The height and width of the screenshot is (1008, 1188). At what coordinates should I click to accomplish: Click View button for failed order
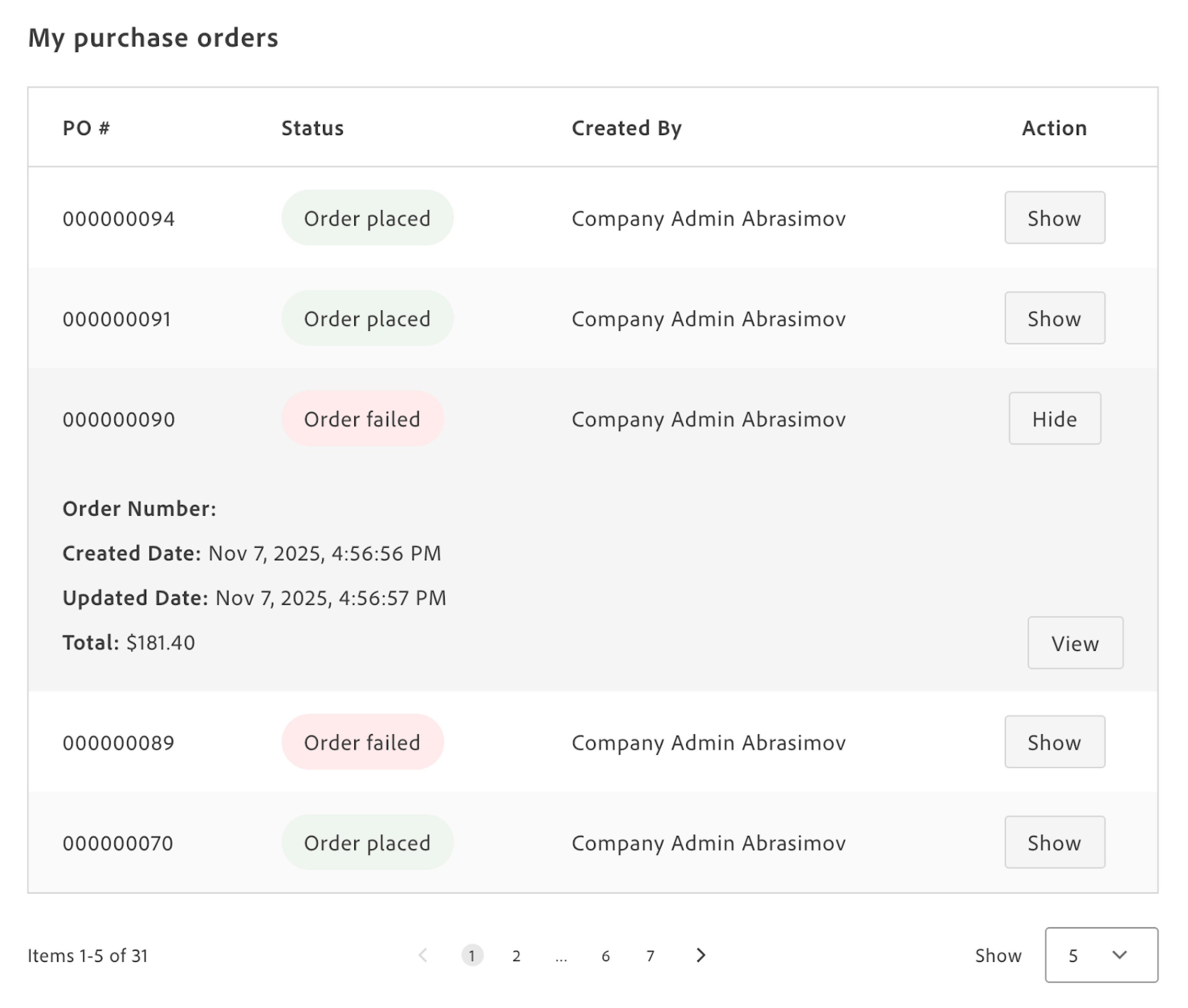pos(1075,643)
